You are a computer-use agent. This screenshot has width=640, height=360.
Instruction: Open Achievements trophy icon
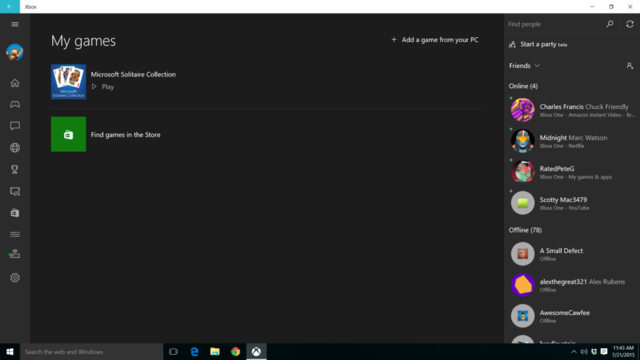coord(15,169)
